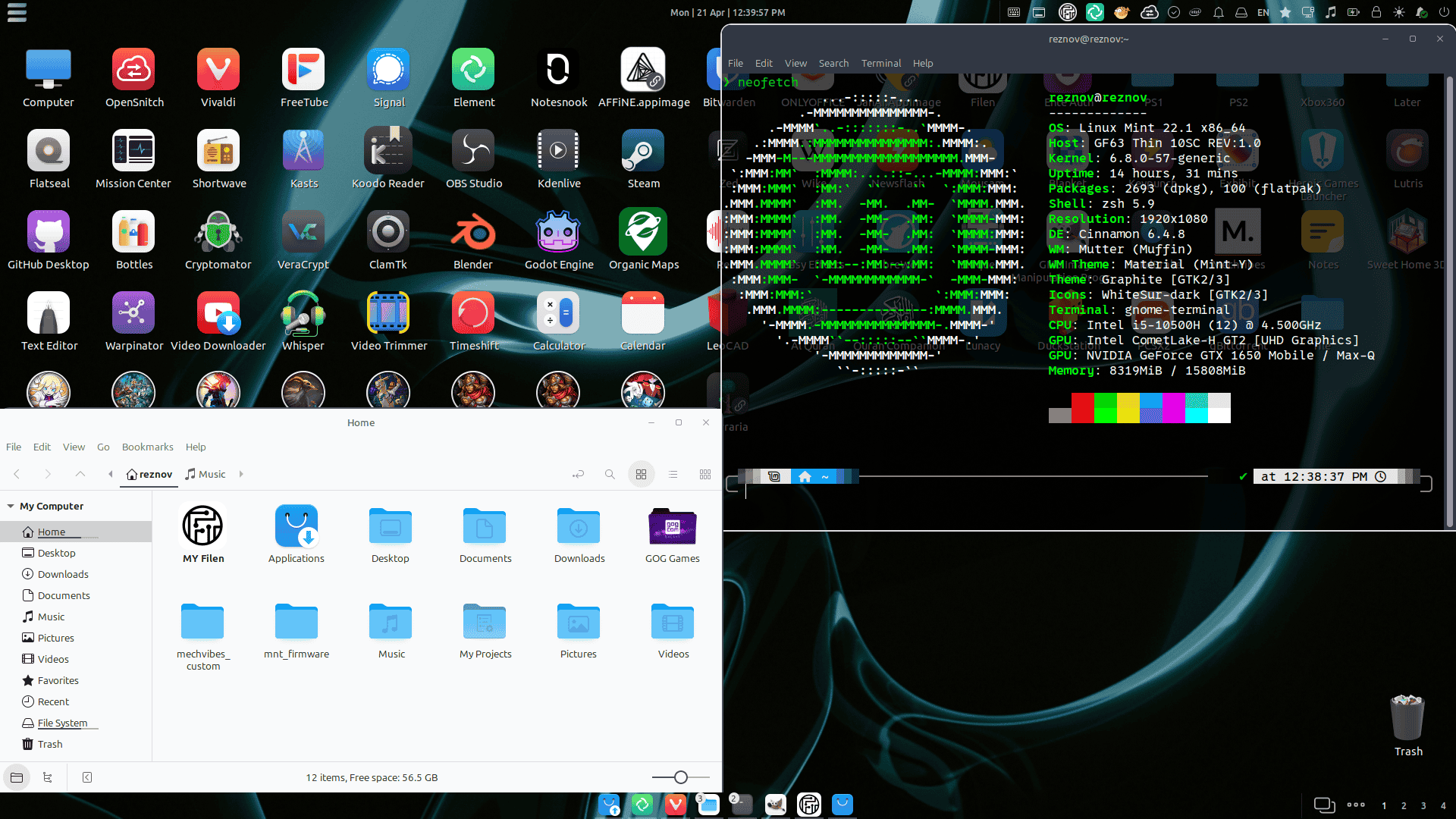Image resolution: width=1456 pixels, height=819 pixels.
Task: Open the Search menu in the terminal window
Action: [833, 63]
